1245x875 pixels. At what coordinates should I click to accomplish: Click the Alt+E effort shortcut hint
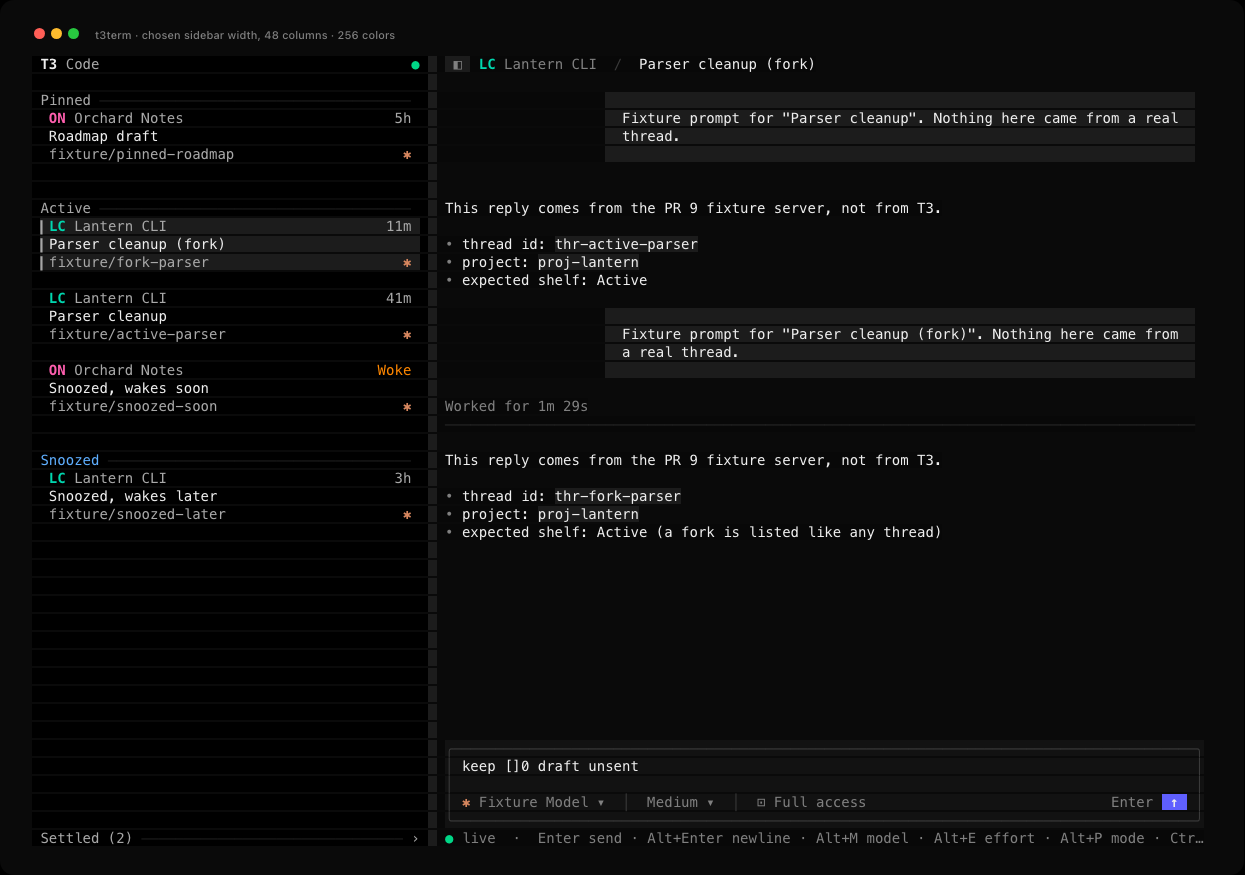pyautogui.click(x=984, y=838)
